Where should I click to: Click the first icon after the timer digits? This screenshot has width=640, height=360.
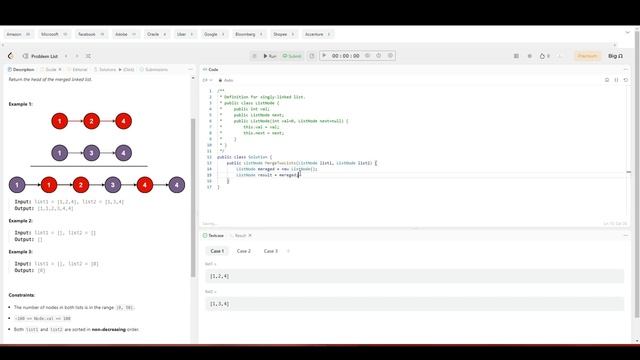(x=367, y=56)
